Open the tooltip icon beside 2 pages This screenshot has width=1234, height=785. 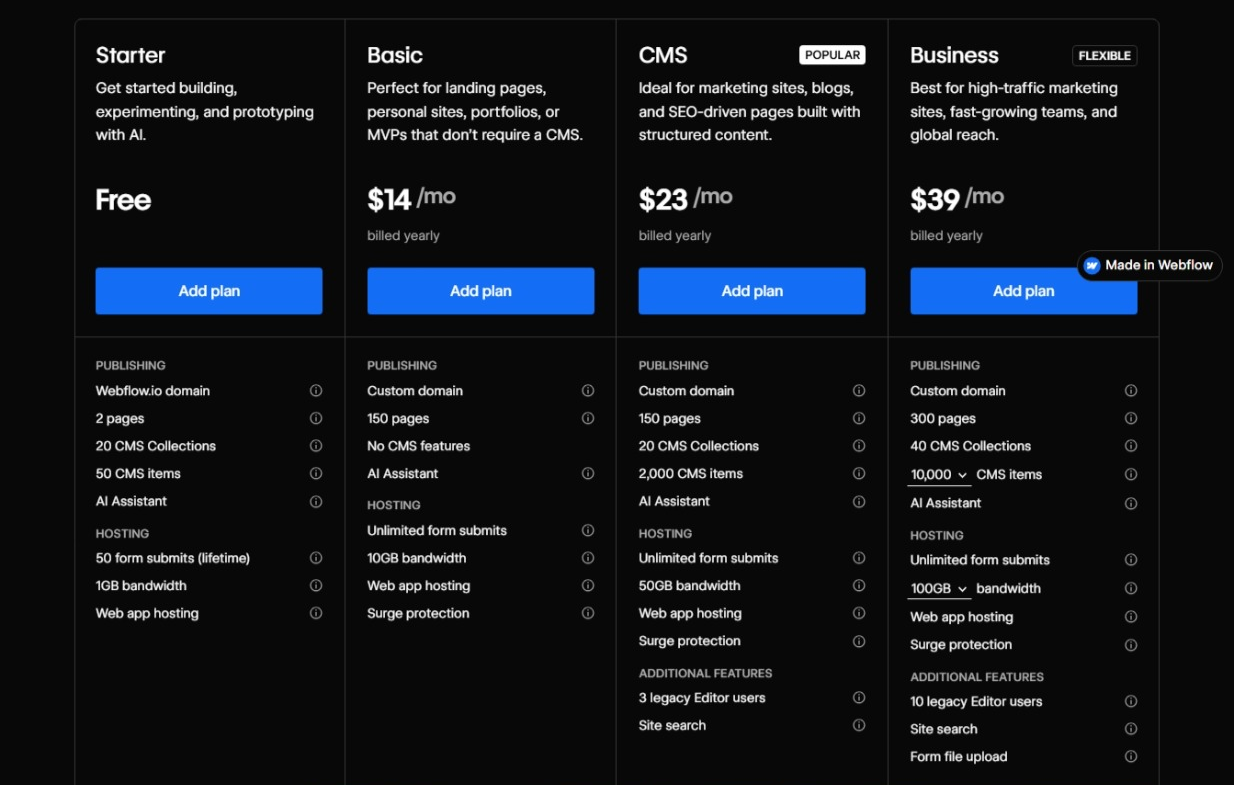(x=315, y=418)
